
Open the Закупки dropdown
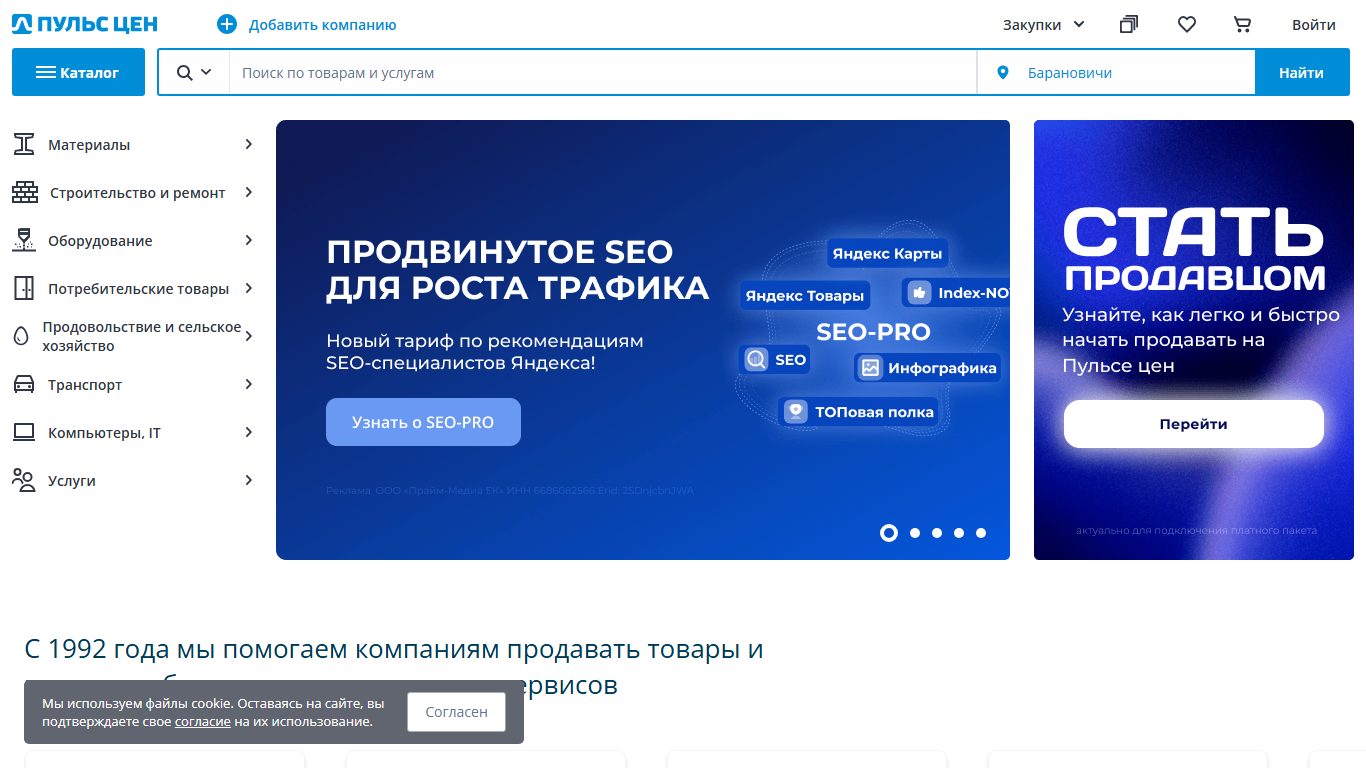(x=1044, y=25)
